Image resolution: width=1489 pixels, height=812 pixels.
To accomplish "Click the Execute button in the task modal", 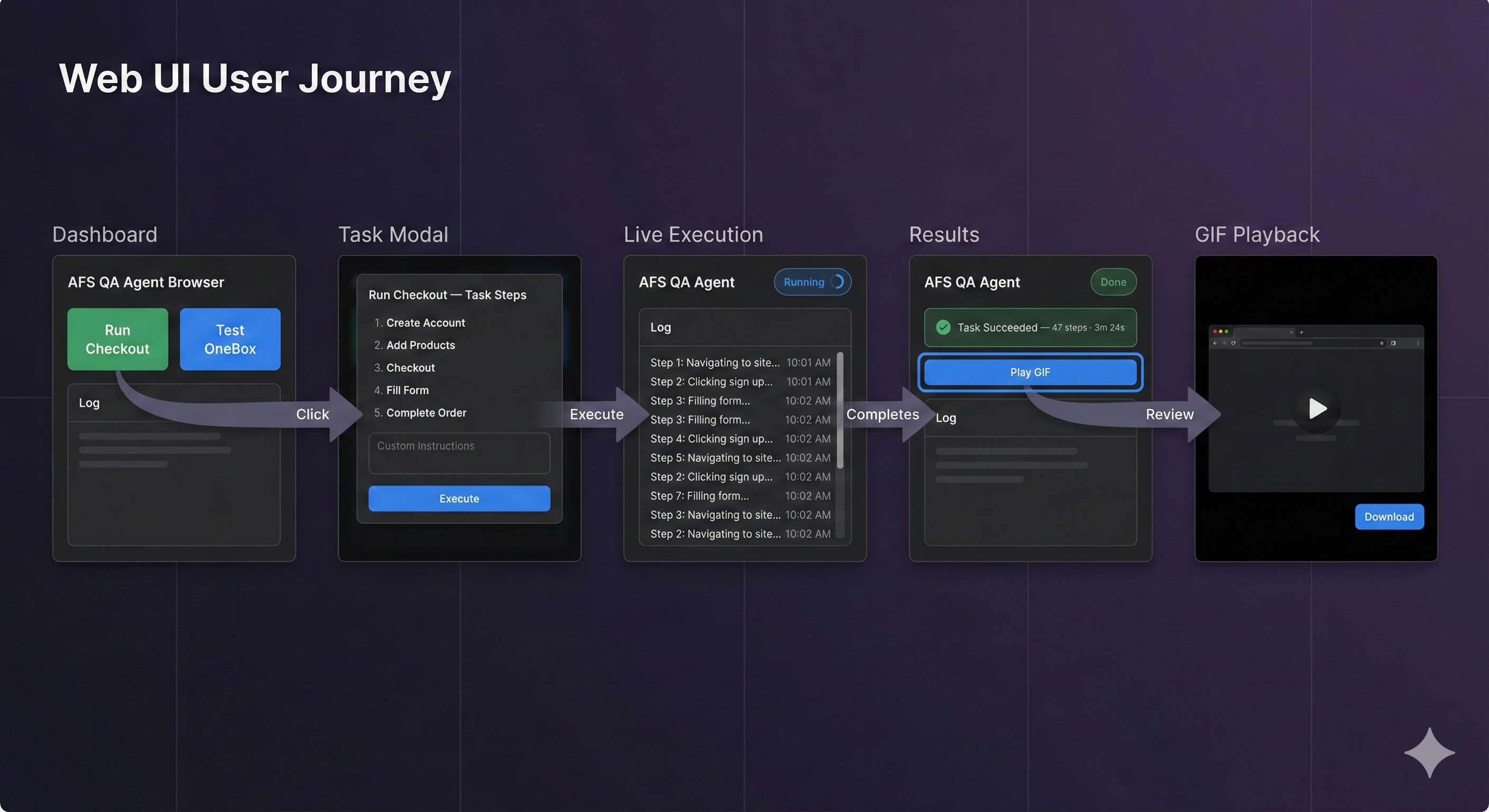I will tap(458, 498).
